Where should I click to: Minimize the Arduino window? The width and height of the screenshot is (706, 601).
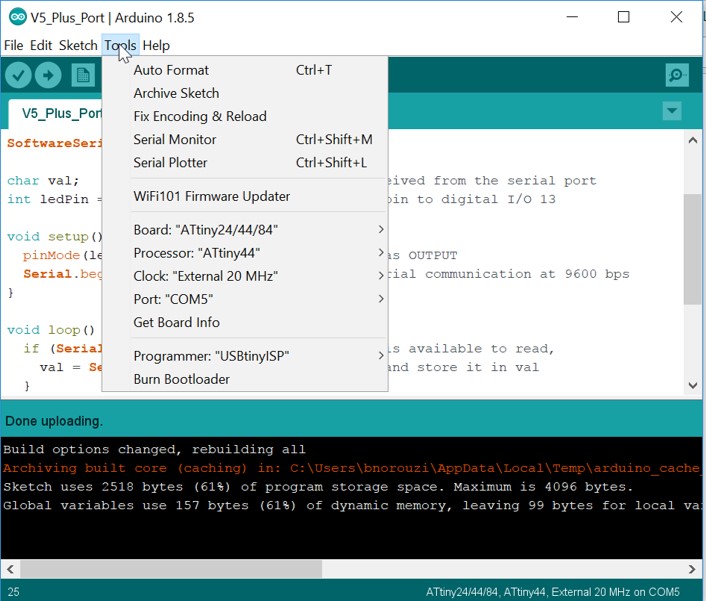tap(572, 17)
